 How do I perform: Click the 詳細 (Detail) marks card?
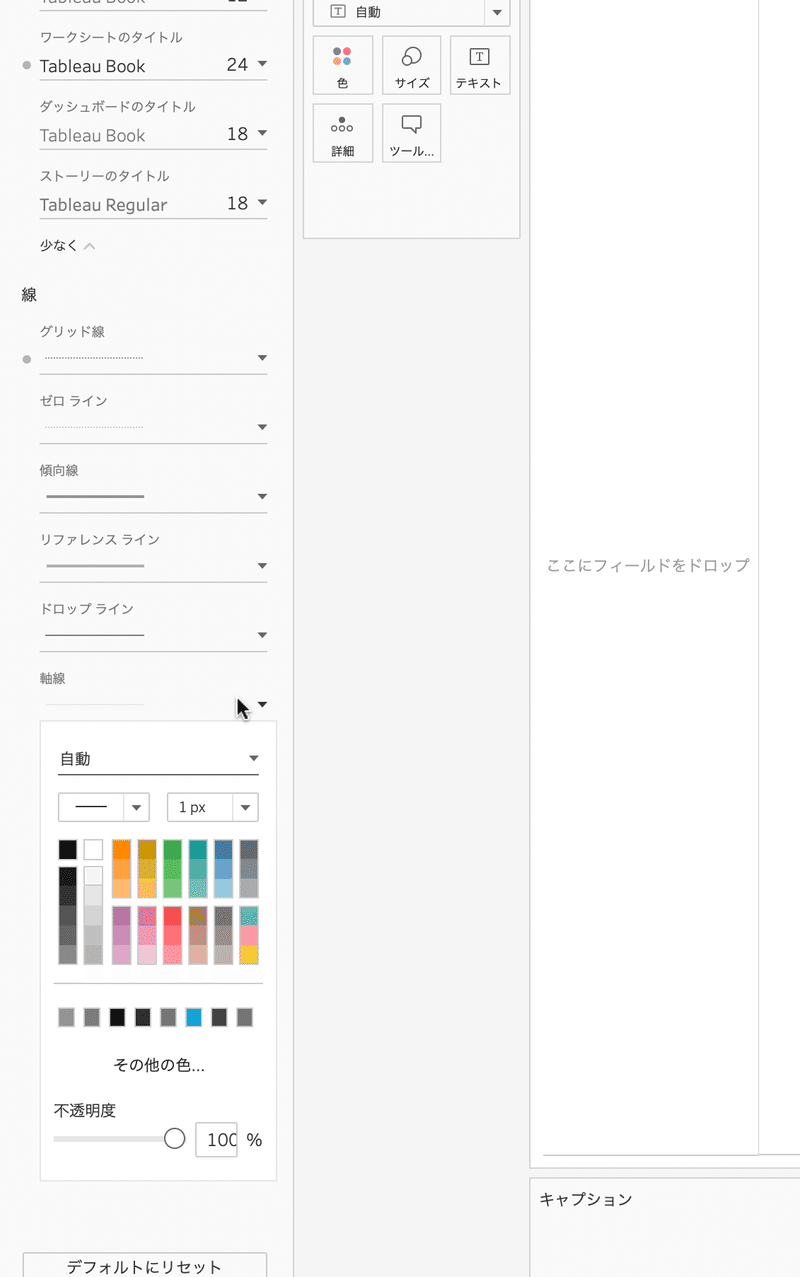342,133
